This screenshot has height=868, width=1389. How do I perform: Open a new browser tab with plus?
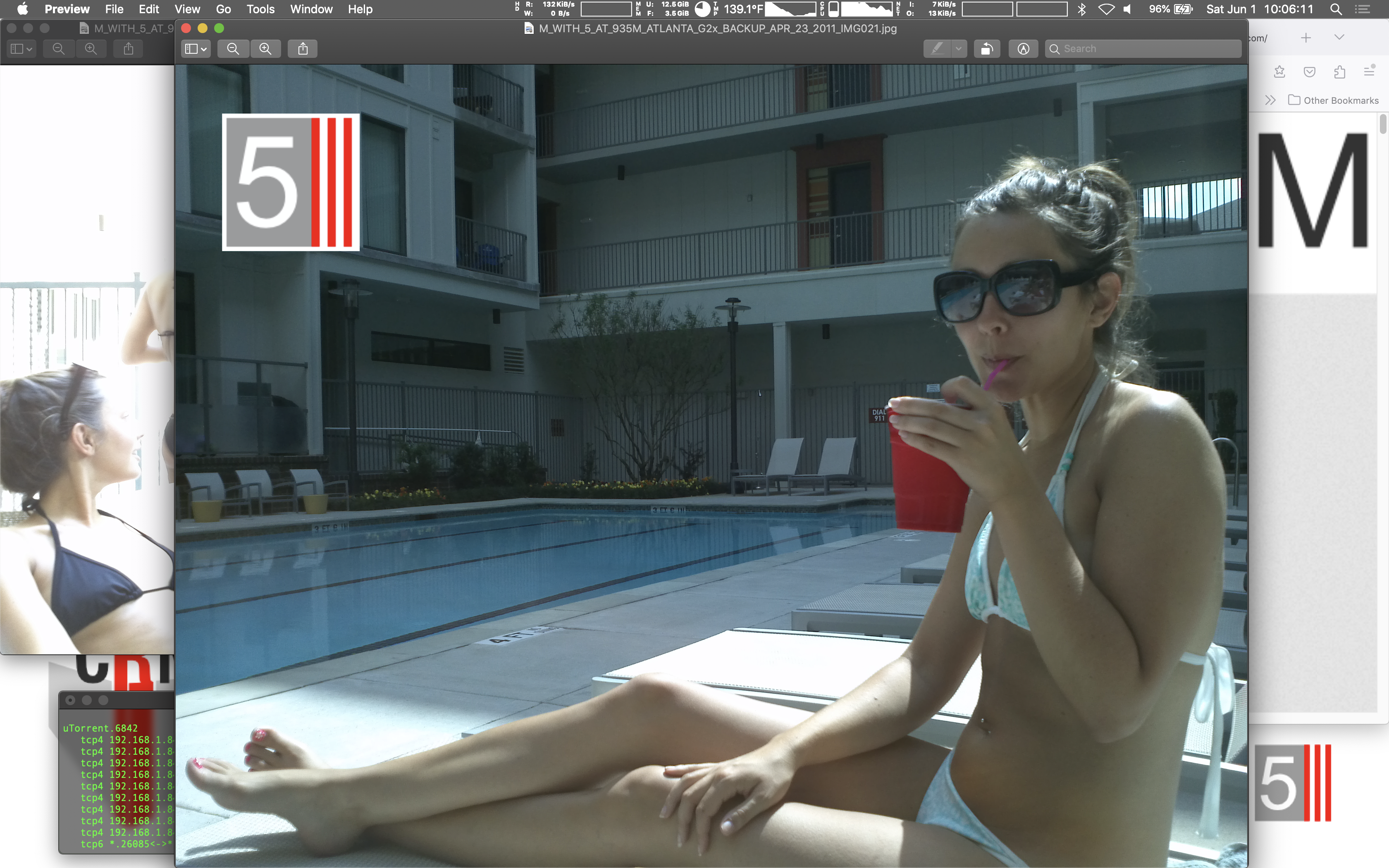[x=1306, y=38]
